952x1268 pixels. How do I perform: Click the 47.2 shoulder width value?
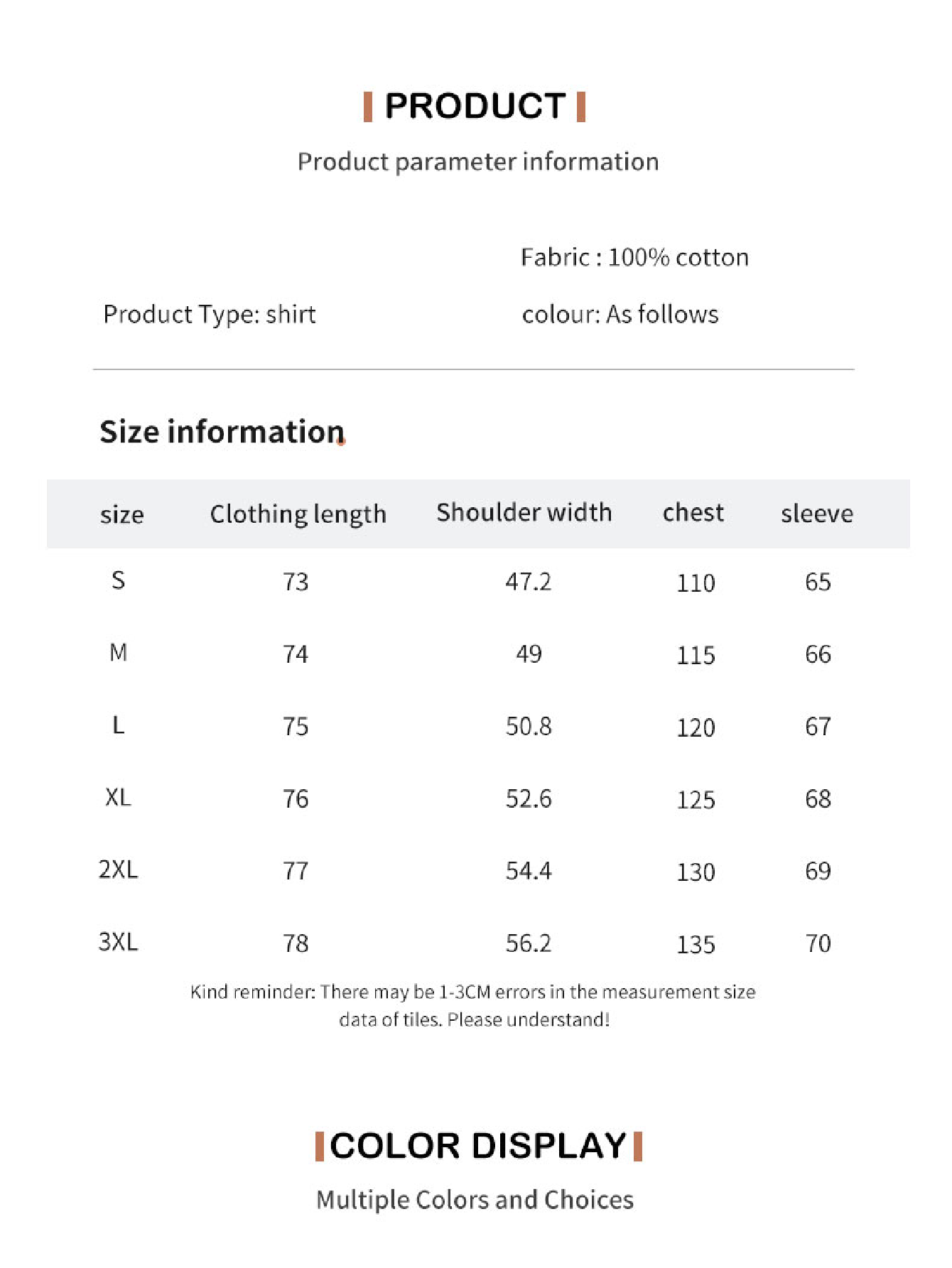tap(528, 582)
